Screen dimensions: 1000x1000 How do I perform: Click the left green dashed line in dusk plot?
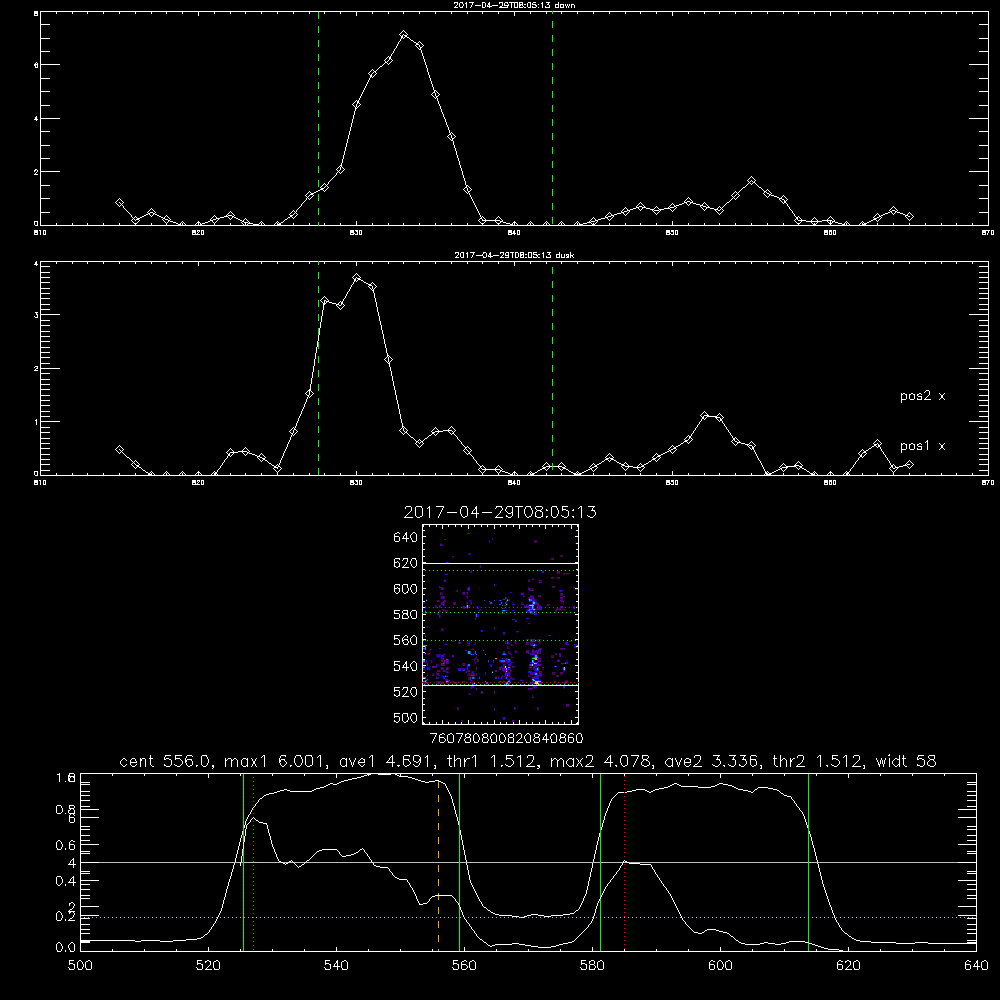(318, 370)
